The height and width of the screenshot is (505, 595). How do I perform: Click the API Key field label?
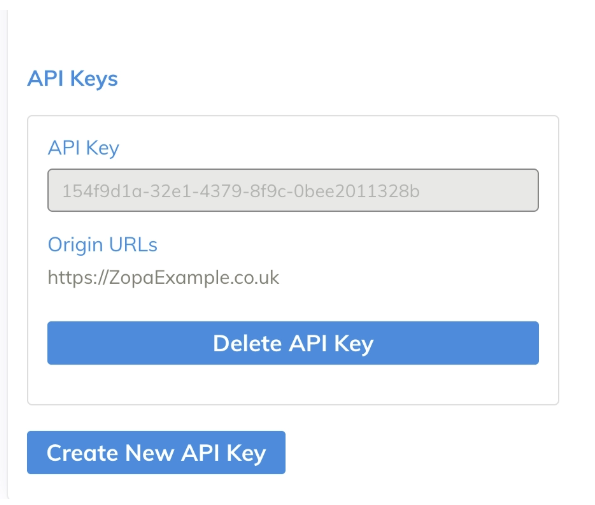(x=83, y=148)
